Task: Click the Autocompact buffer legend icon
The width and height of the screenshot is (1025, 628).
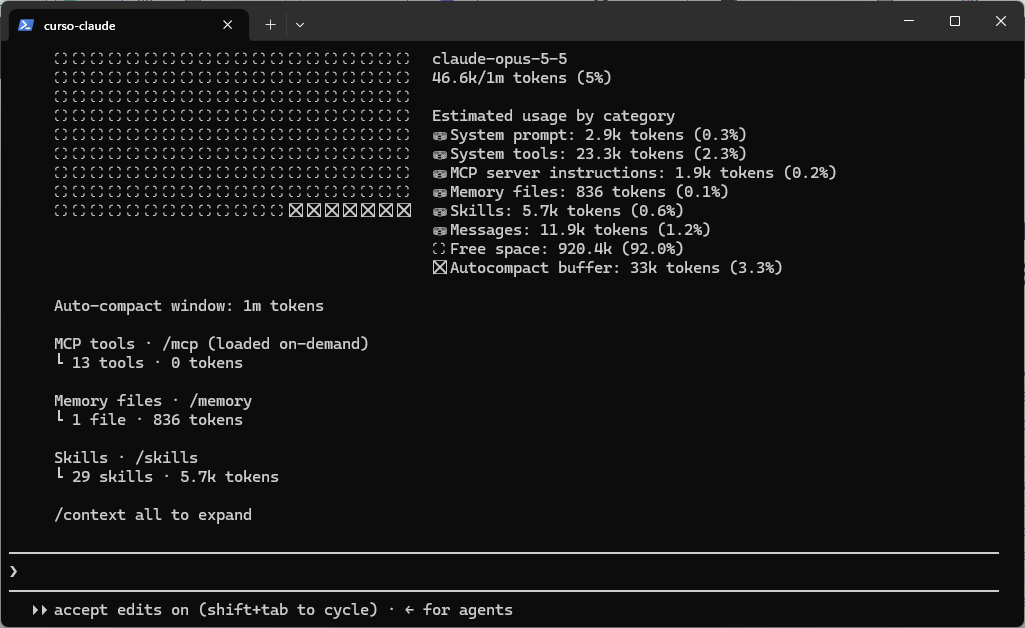Action: click(439, 268)
